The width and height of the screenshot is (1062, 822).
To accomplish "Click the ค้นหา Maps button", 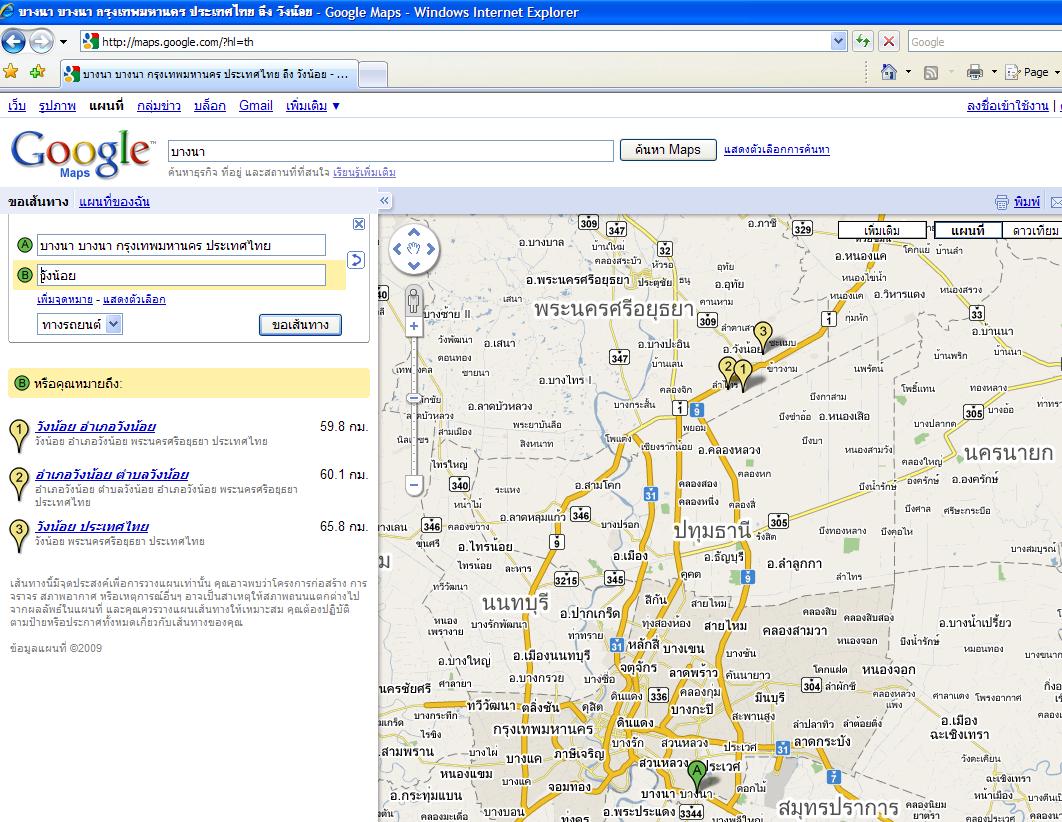I will pos(668,150).
